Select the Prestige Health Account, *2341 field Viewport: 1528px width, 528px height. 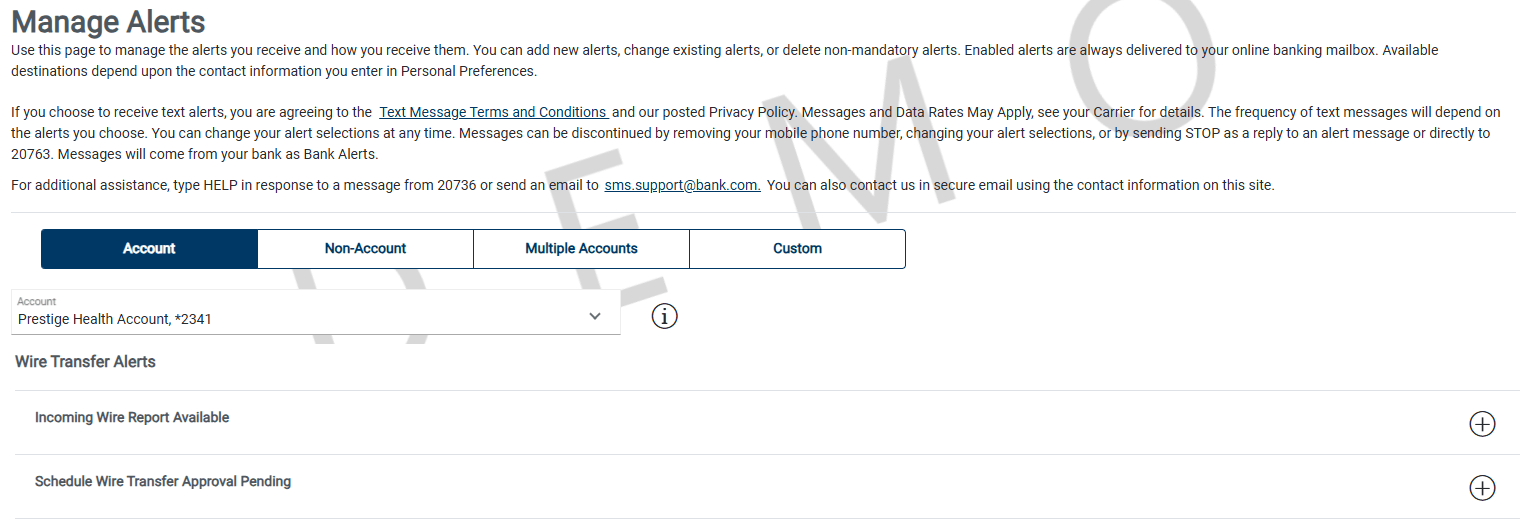click(x=300, y=318)
